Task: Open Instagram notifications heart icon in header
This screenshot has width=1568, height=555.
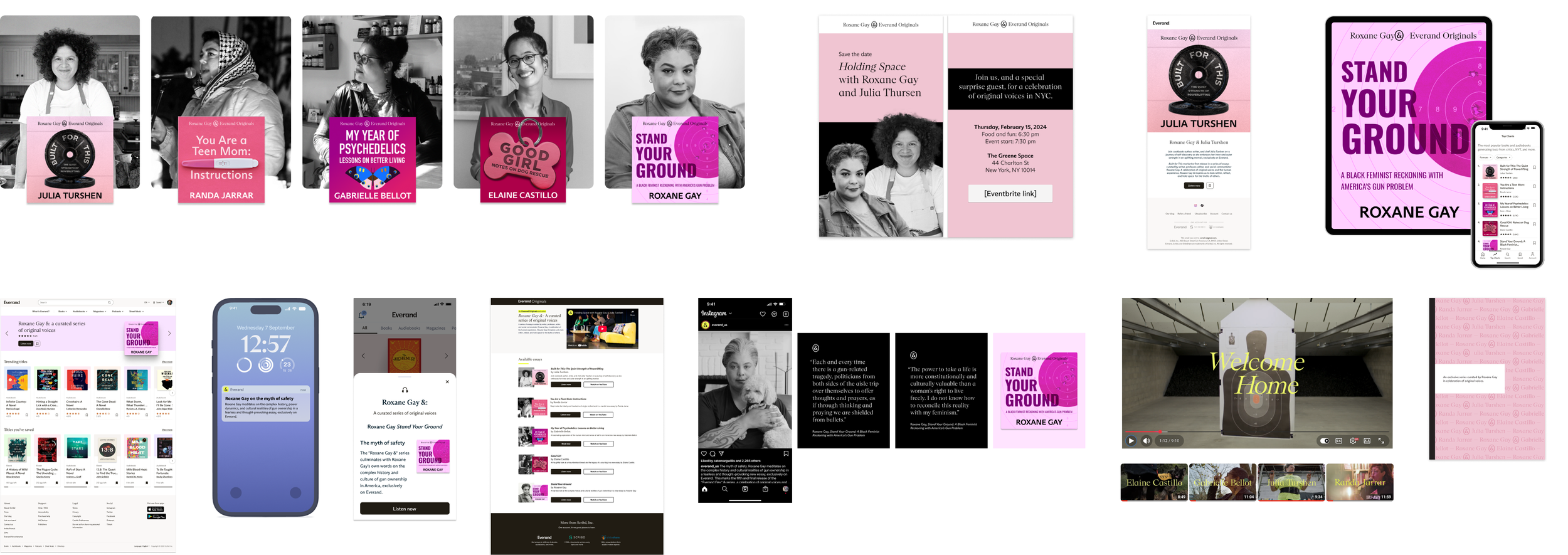Action: 763,314
